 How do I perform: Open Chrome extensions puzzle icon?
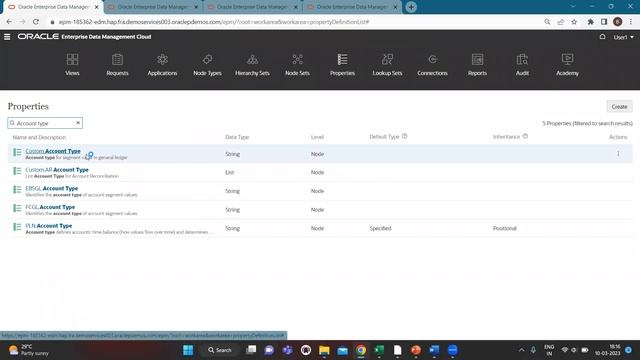coord(590,22)
